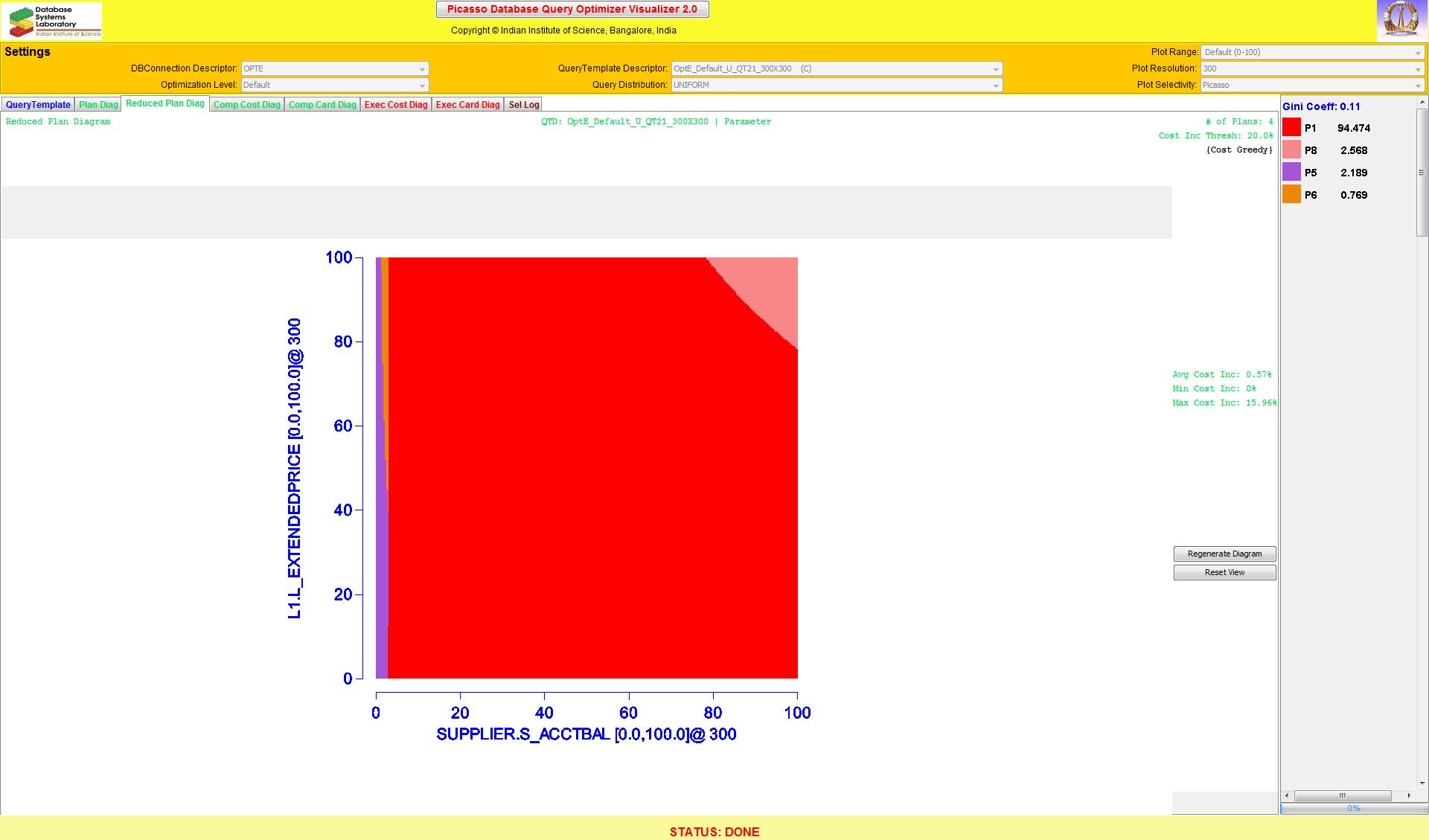Click the legend panel horizontal scrollbar
The height and width of the screenshot is (840, 1429).
1343,795
